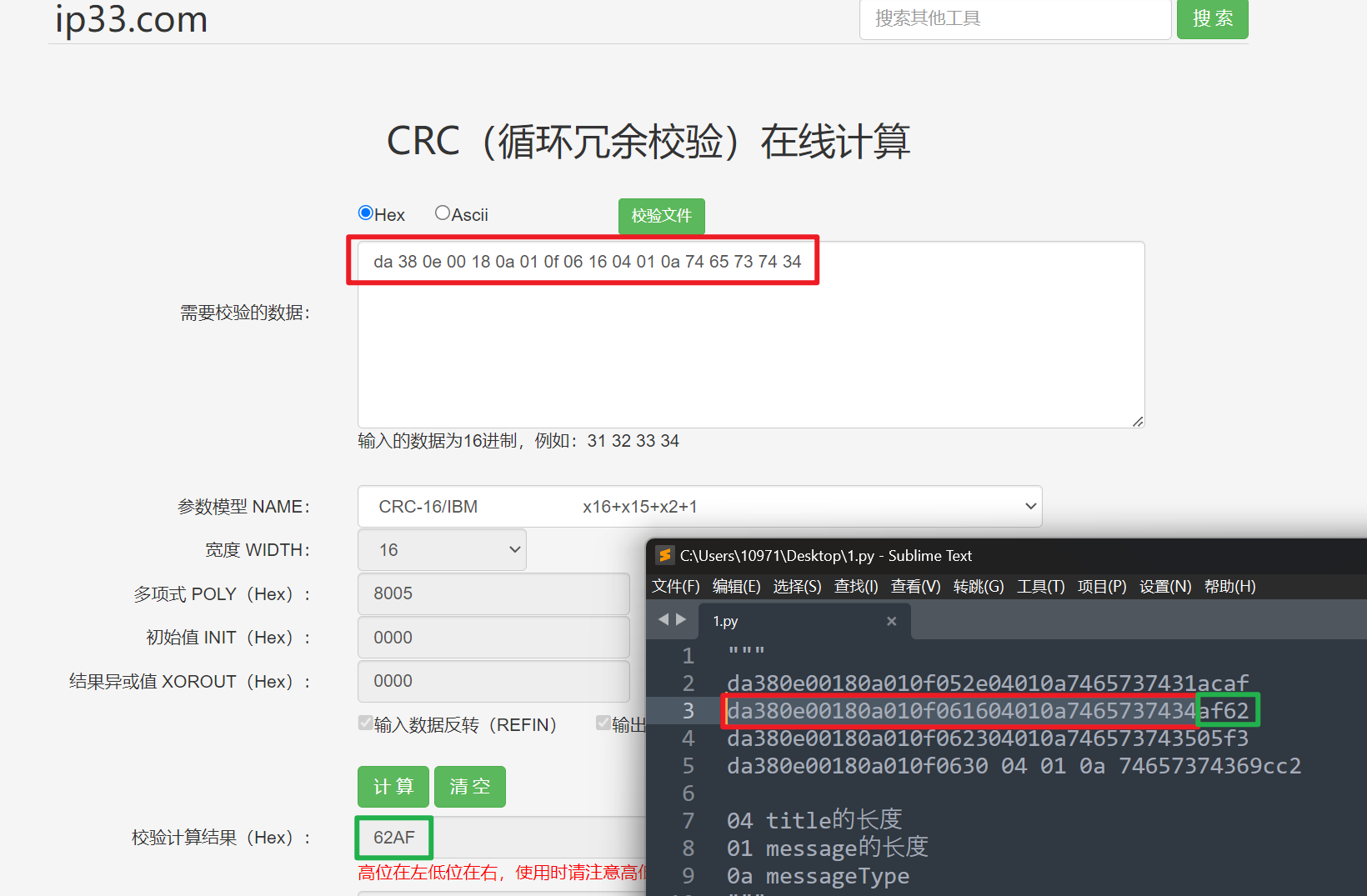Click the ip33.com site logo

point(132,18)
